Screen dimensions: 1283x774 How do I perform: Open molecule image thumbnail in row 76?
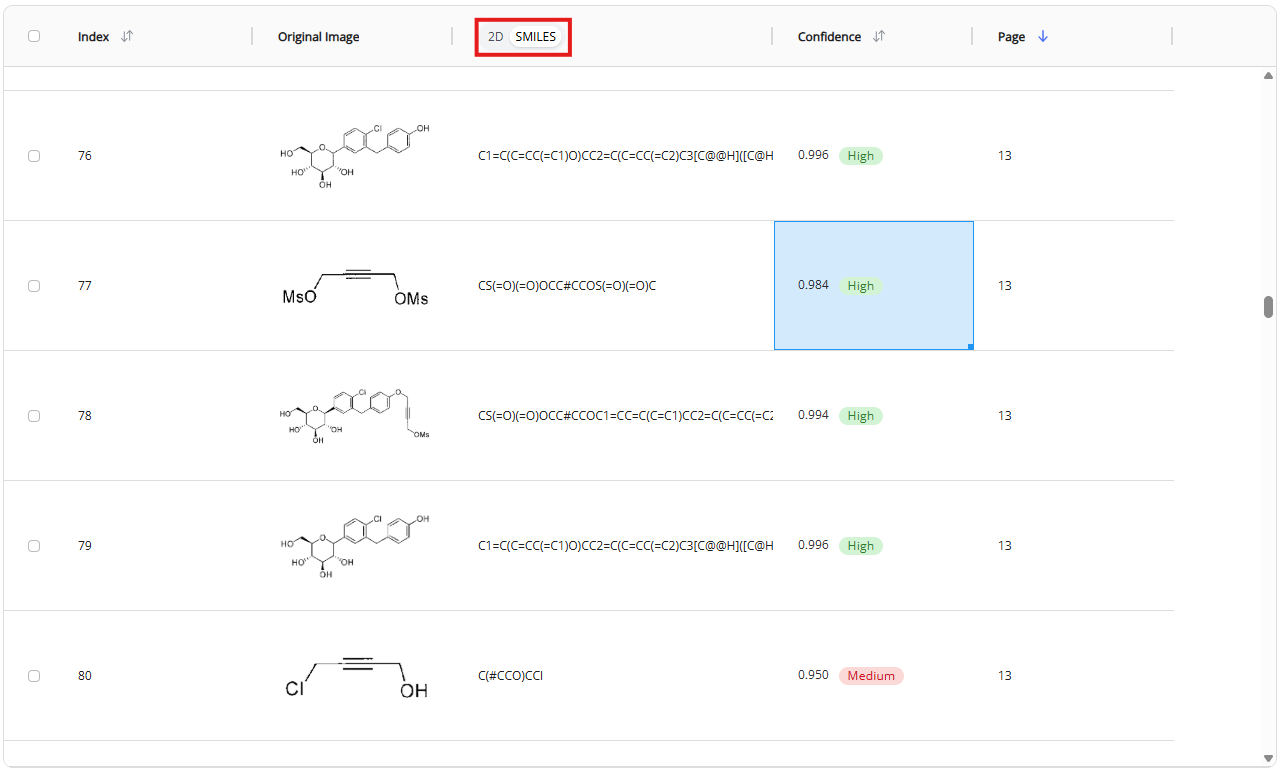tap(354, 156)
